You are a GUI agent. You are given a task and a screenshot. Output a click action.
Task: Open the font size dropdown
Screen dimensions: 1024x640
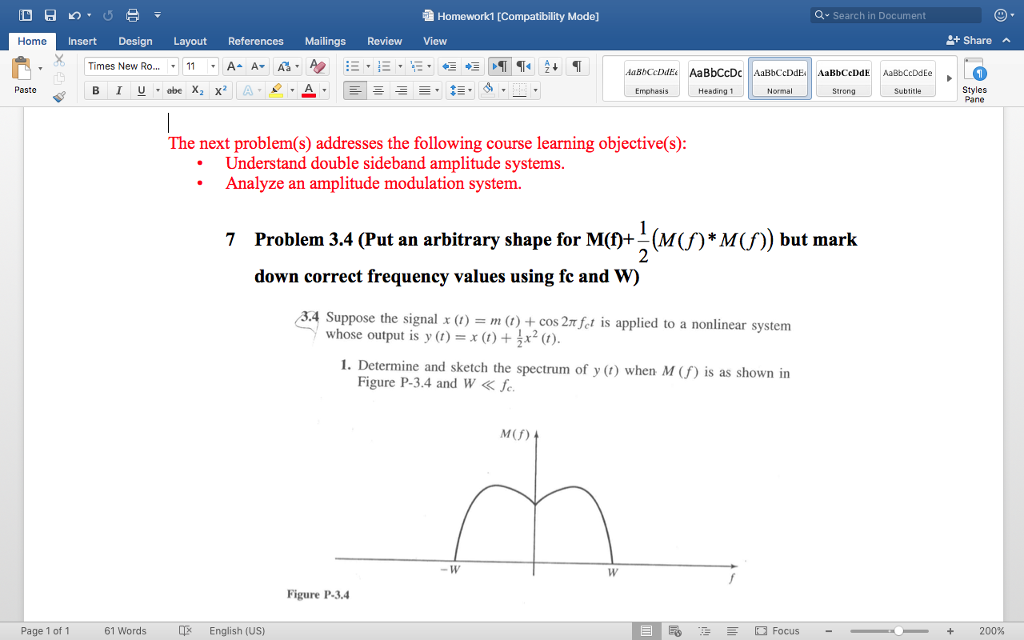pos(213,67)
